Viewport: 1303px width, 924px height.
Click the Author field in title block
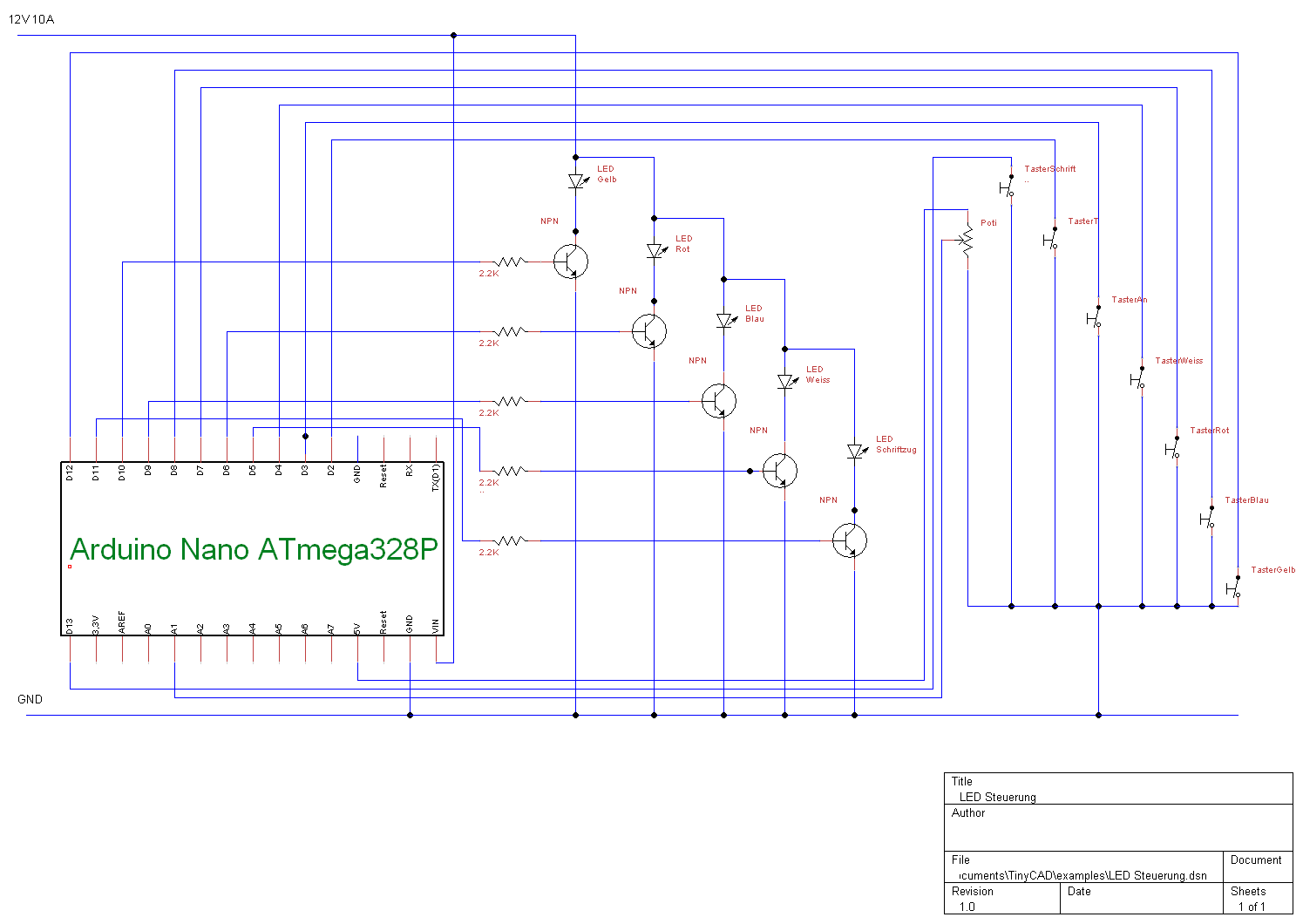coord(1118,827)
